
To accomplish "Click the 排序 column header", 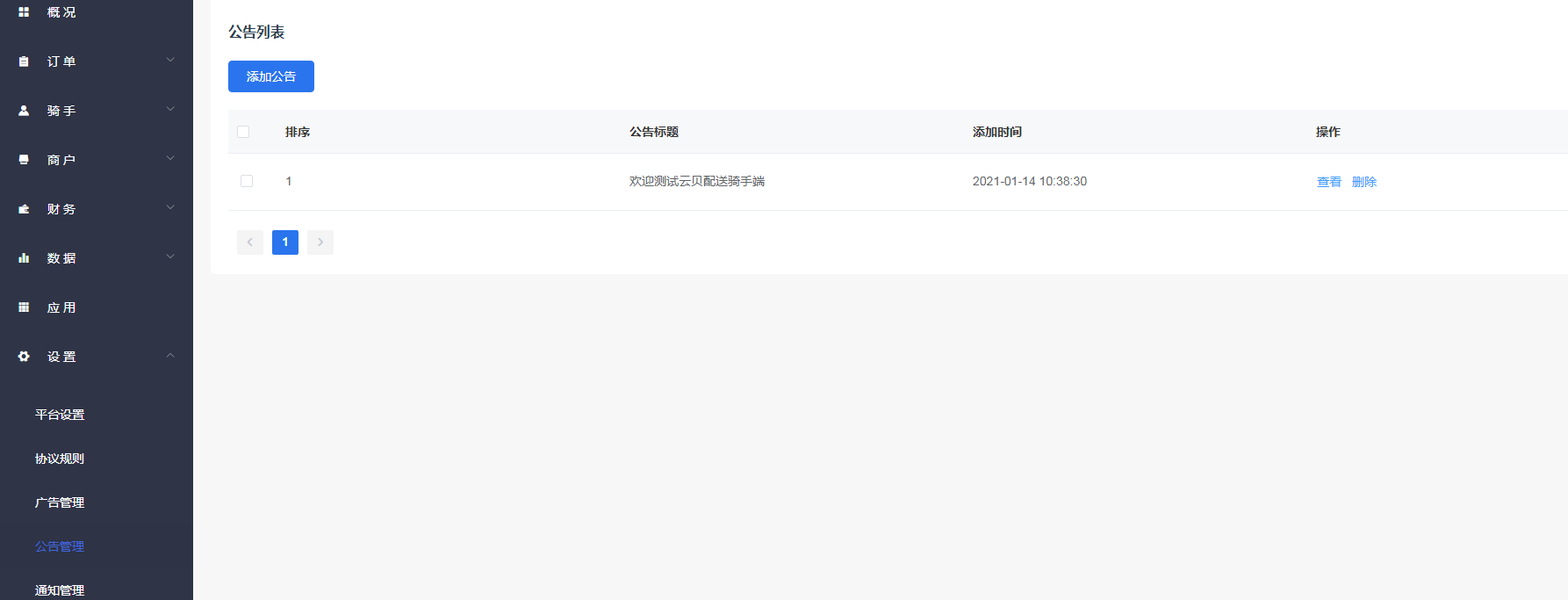I will pos(298,132).
